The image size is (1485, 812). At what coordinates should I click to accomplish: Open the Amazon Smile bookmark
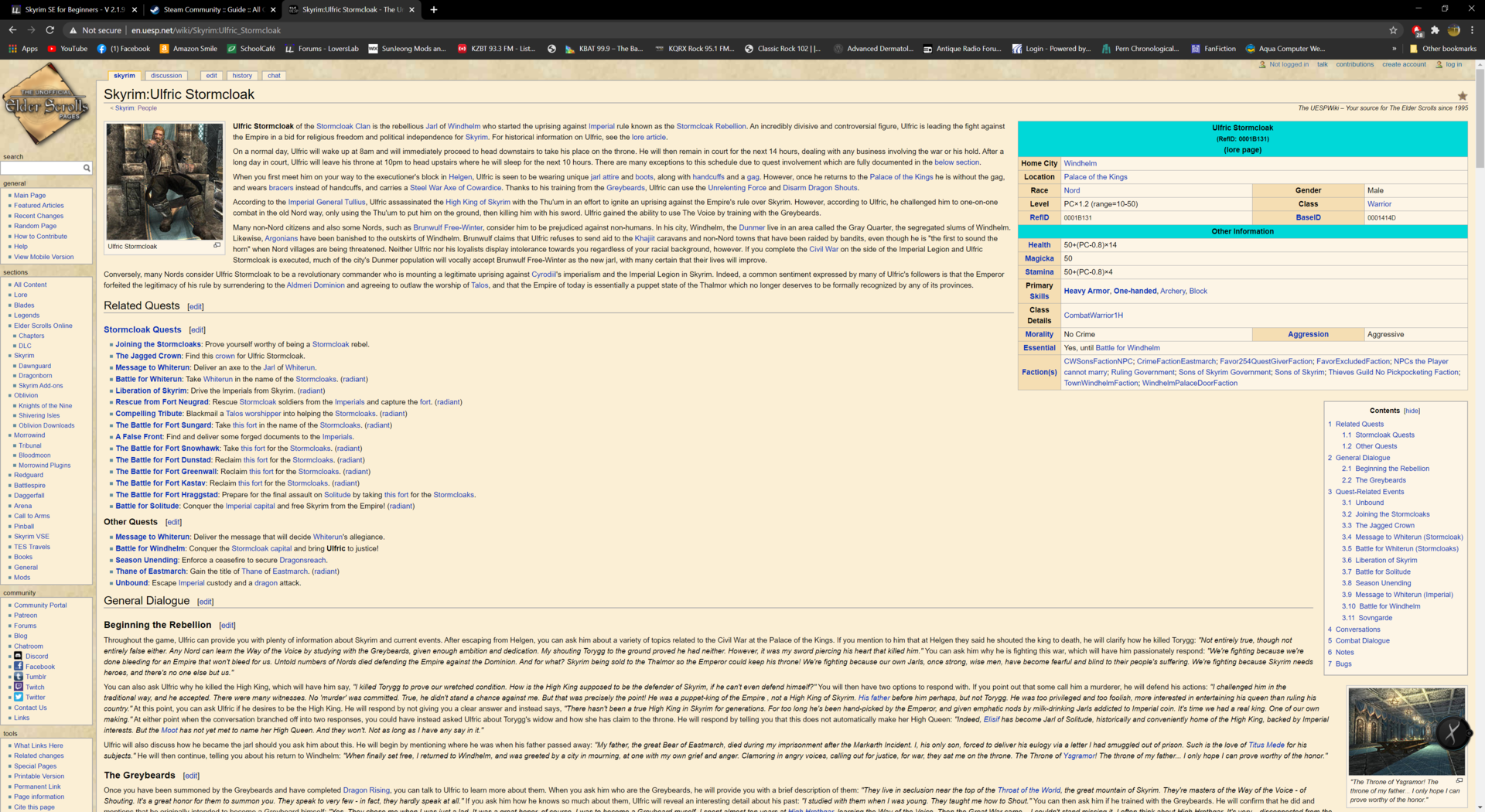(x=188, y=49)
